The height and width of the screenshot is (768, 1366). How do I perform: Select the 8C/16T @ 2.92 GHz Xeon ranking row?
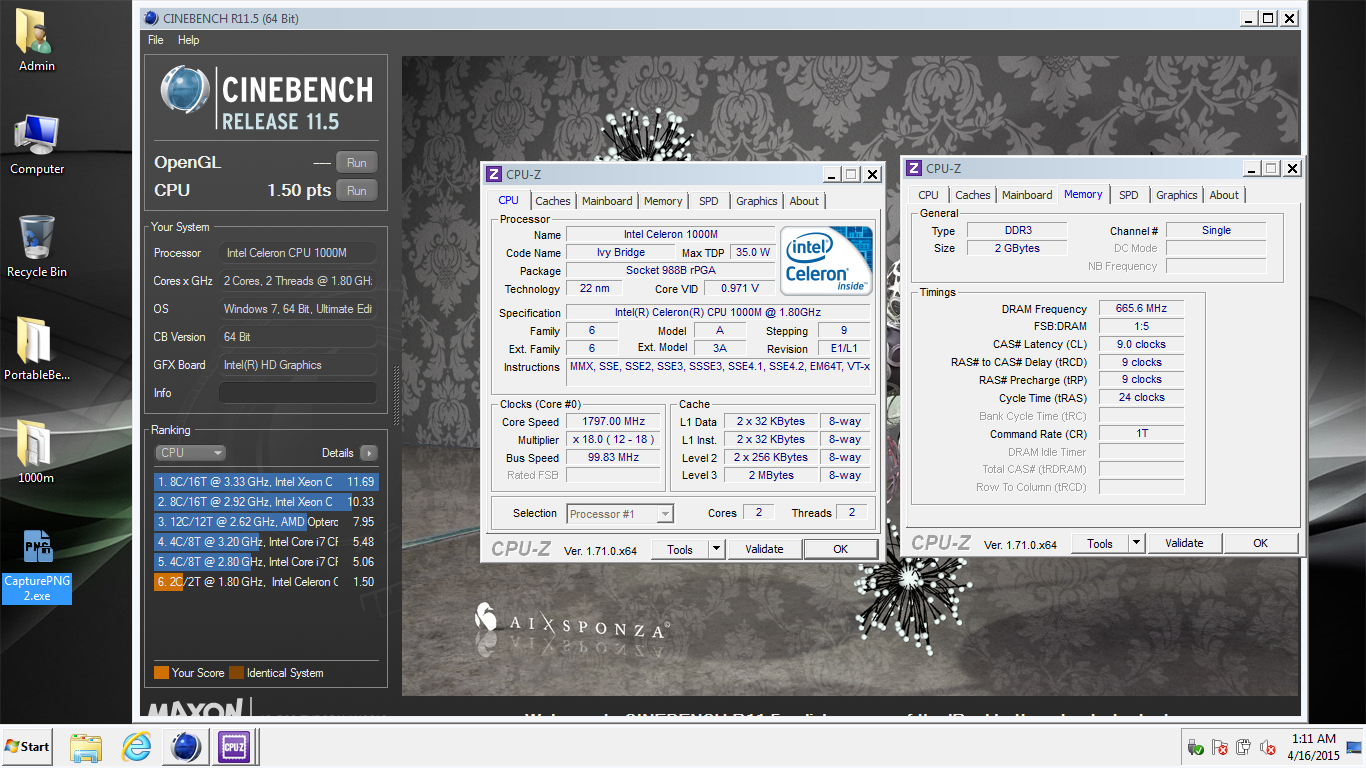tap(266, 502)
